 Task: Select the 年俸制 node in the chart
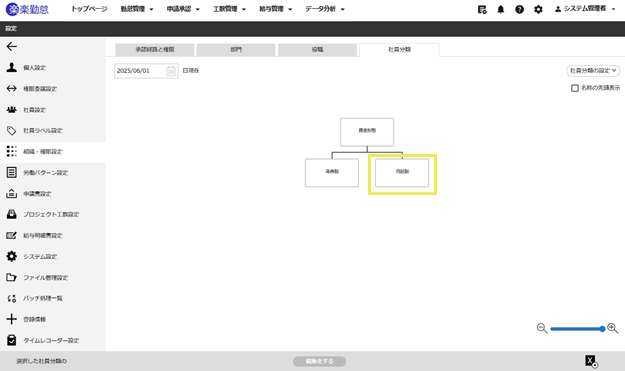tap(332, 173)
